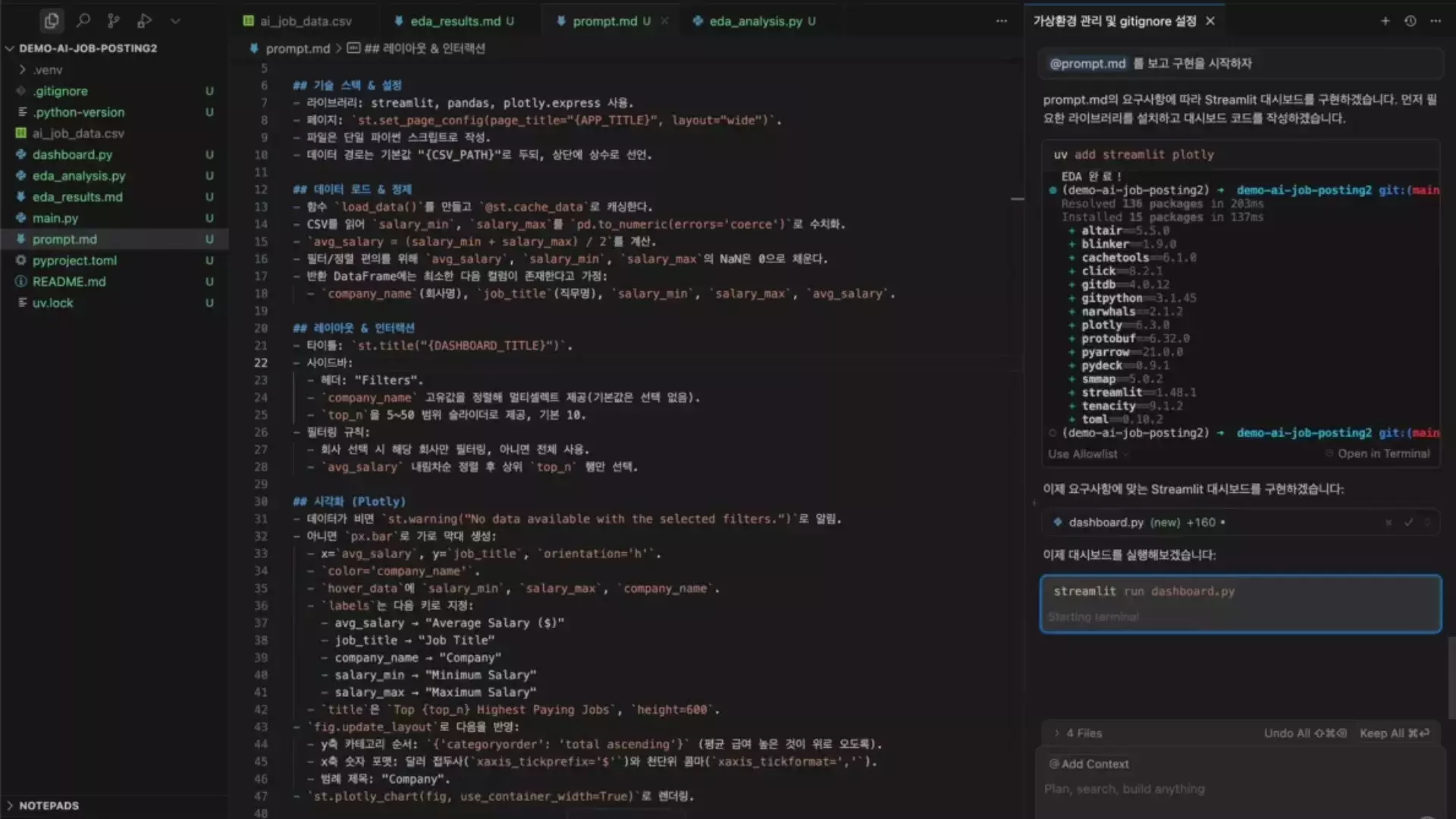1456x819 pixels.
Task: Click Open in Terminal
Action: coord(1377,454)
